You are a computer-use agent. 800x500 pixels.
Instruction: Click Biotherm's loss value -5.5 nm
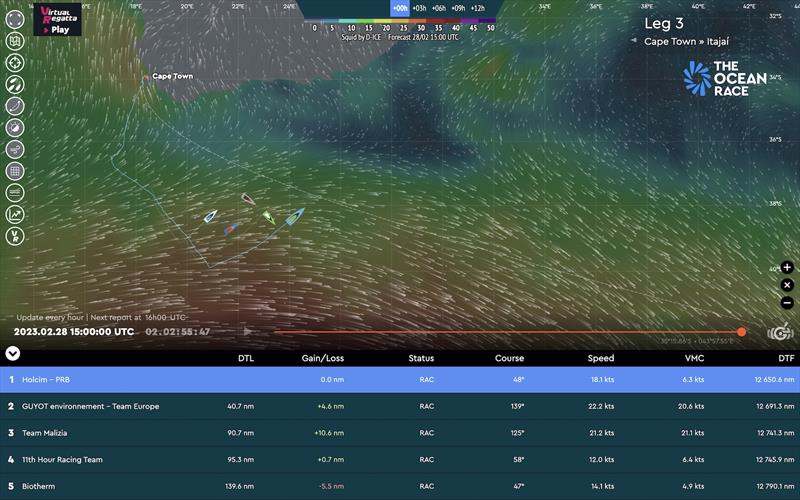click(332, 486)
